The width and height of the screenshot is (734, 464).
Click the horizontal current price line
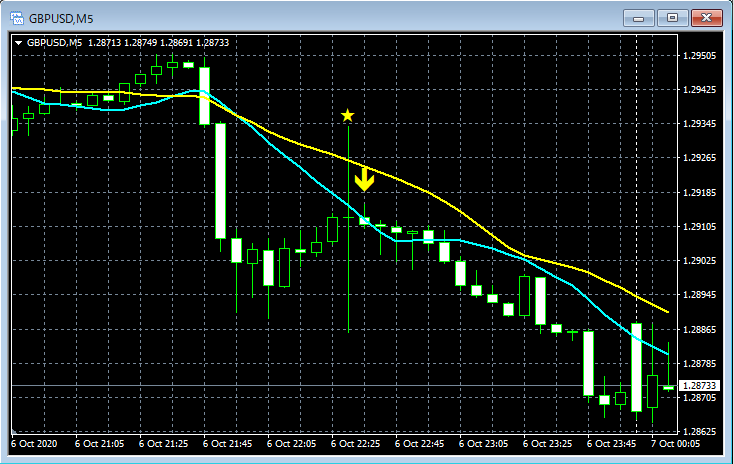344,385
